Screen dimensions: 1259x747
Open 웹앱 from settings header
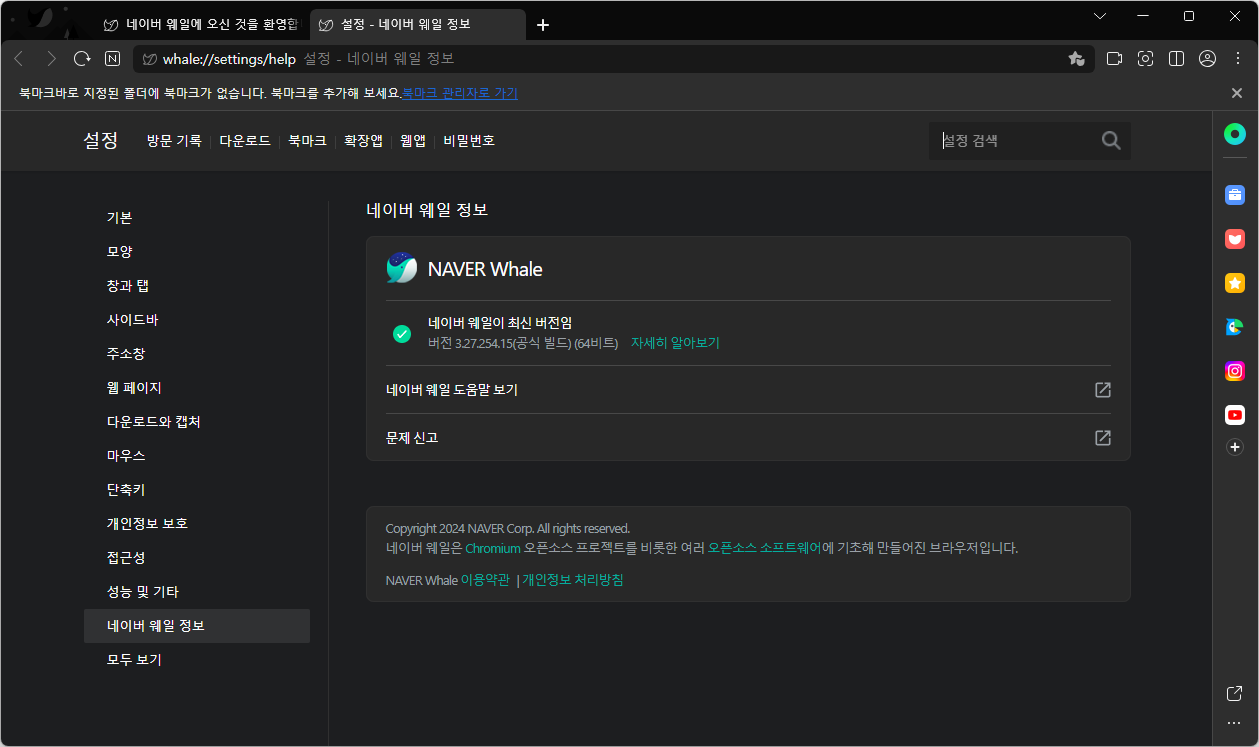click(413, 141)
